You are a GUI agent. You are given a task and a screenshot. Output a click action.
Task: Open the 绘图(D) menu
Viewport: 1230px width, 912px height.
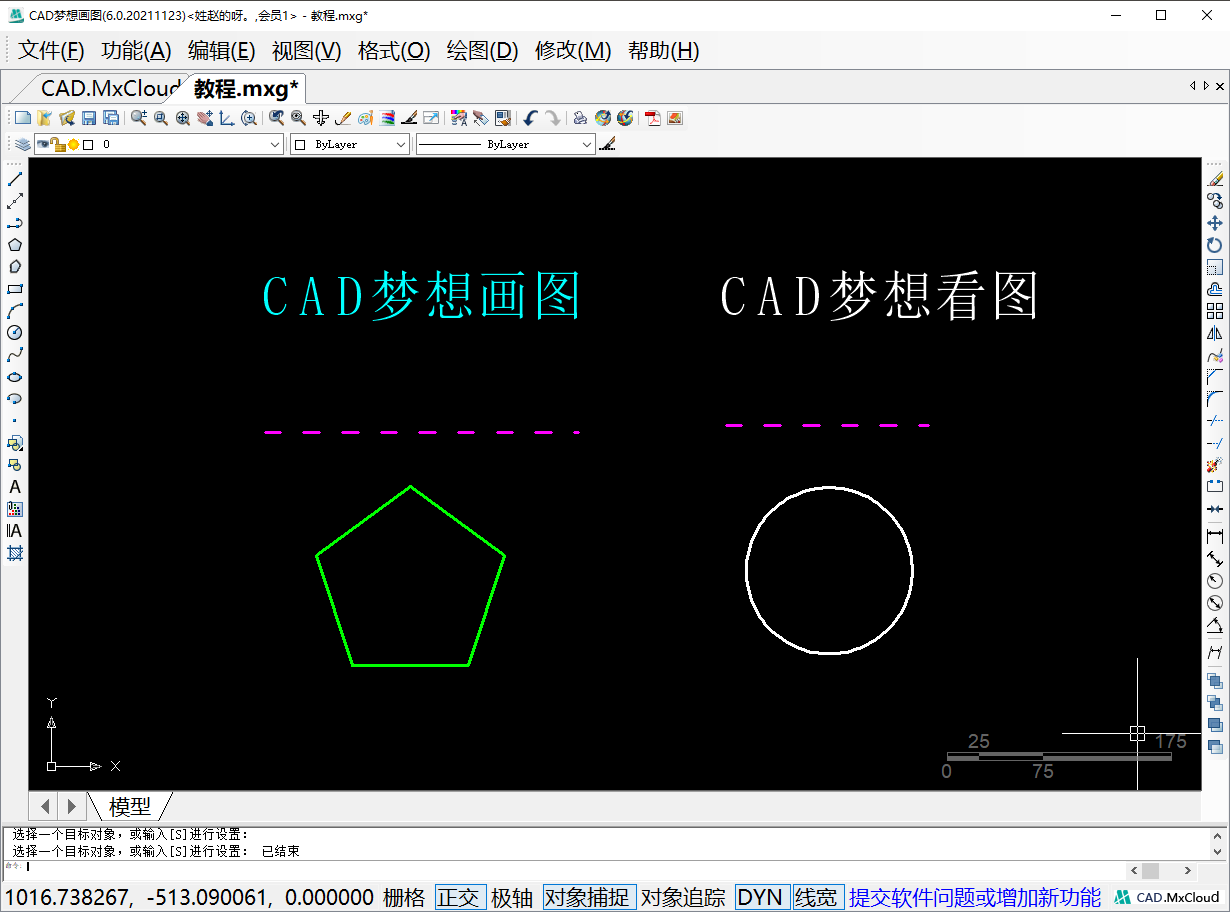(483, 51)
